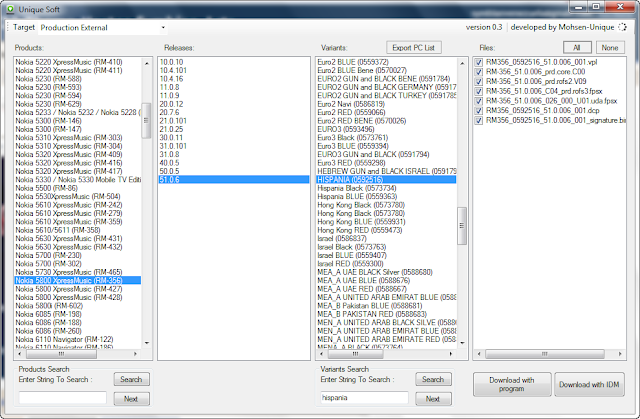Select Nokia 5500 (RM-86)
640x419 pixels.
[47, 188]
